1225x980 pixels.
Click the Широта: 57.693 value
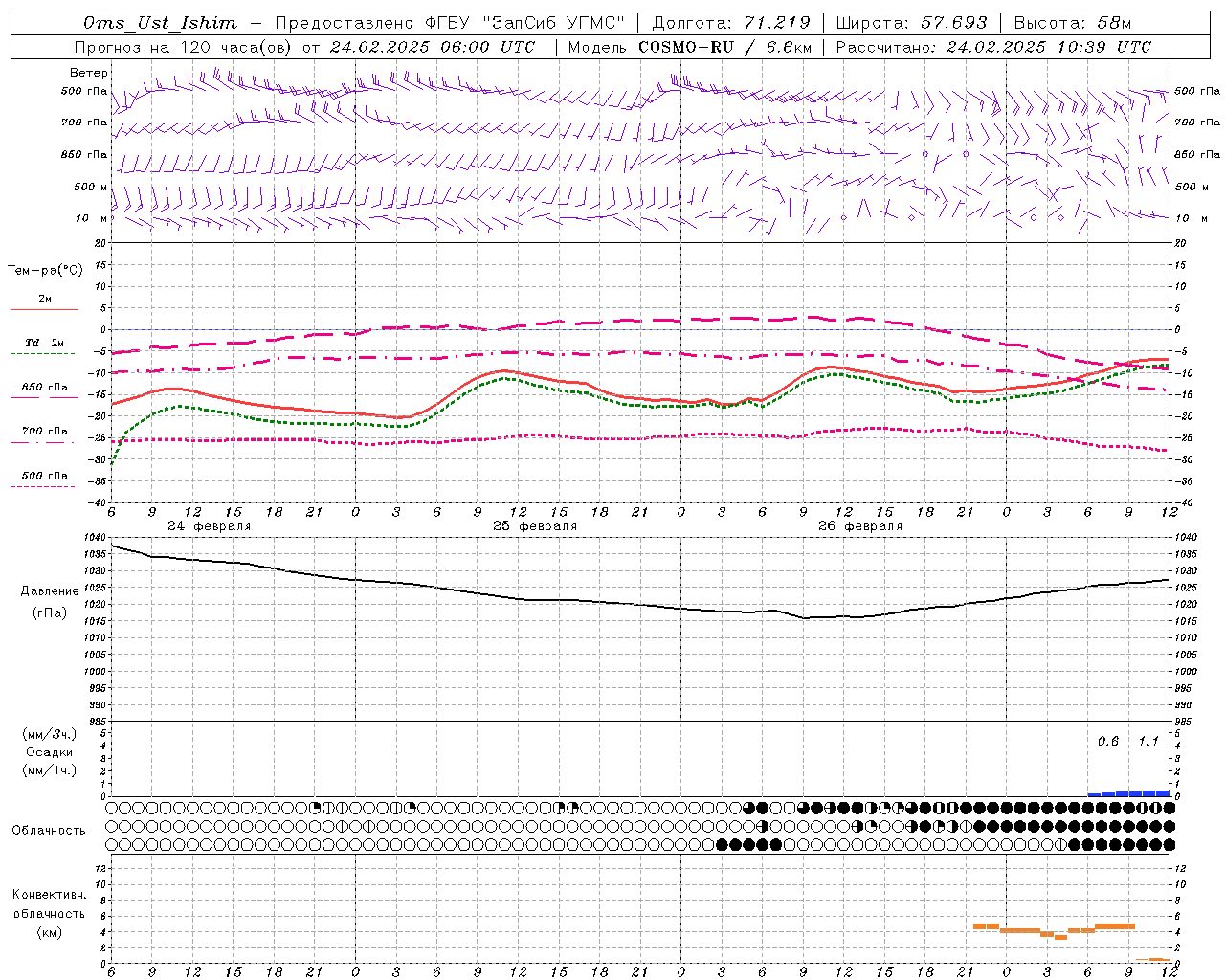tap(912, 23)
